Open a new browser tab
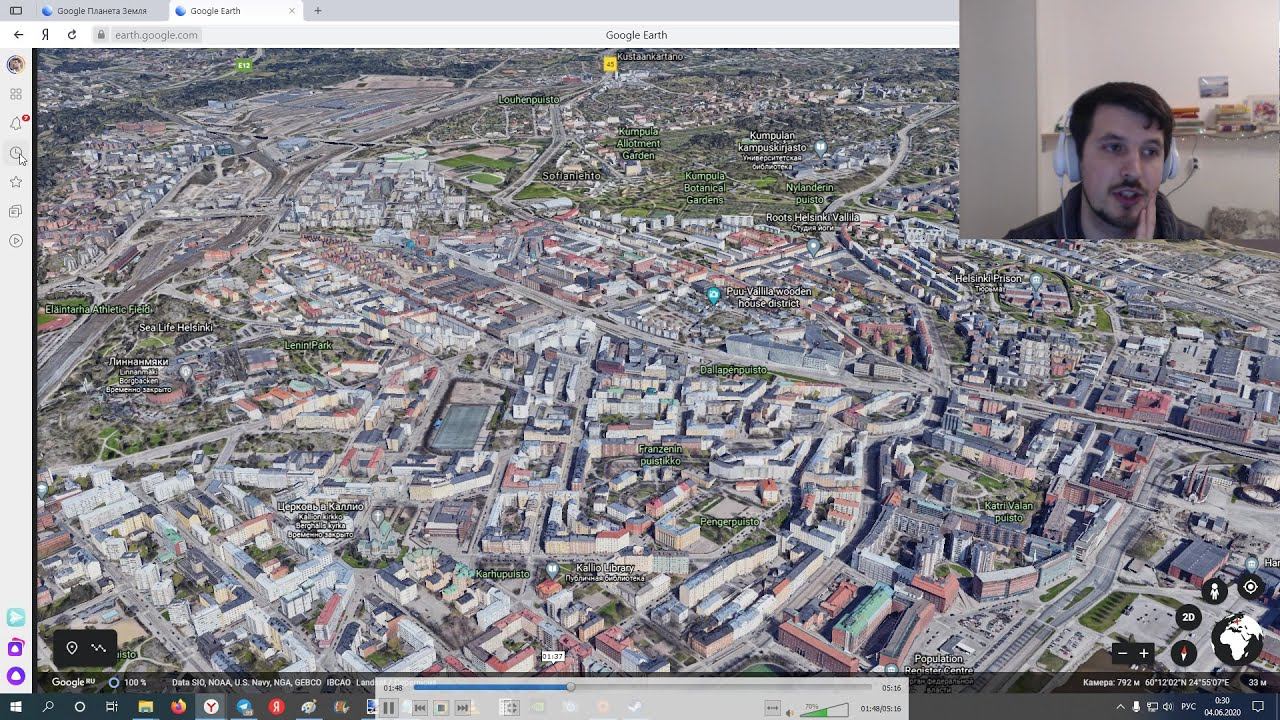 coord(318,11)
